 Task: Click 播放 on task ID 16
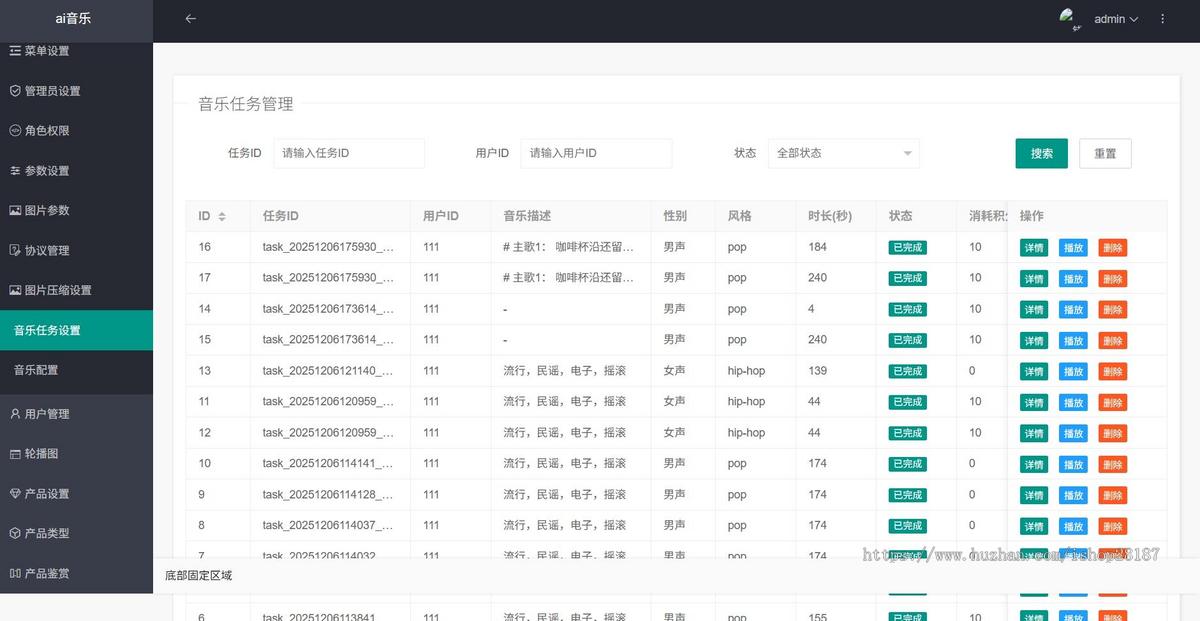point(1073,246)
